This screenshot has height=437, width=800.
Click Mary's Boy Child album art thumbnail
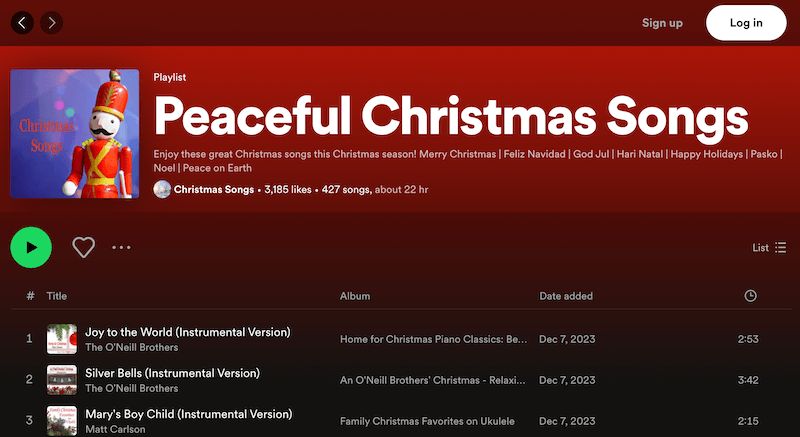[62, 420]
